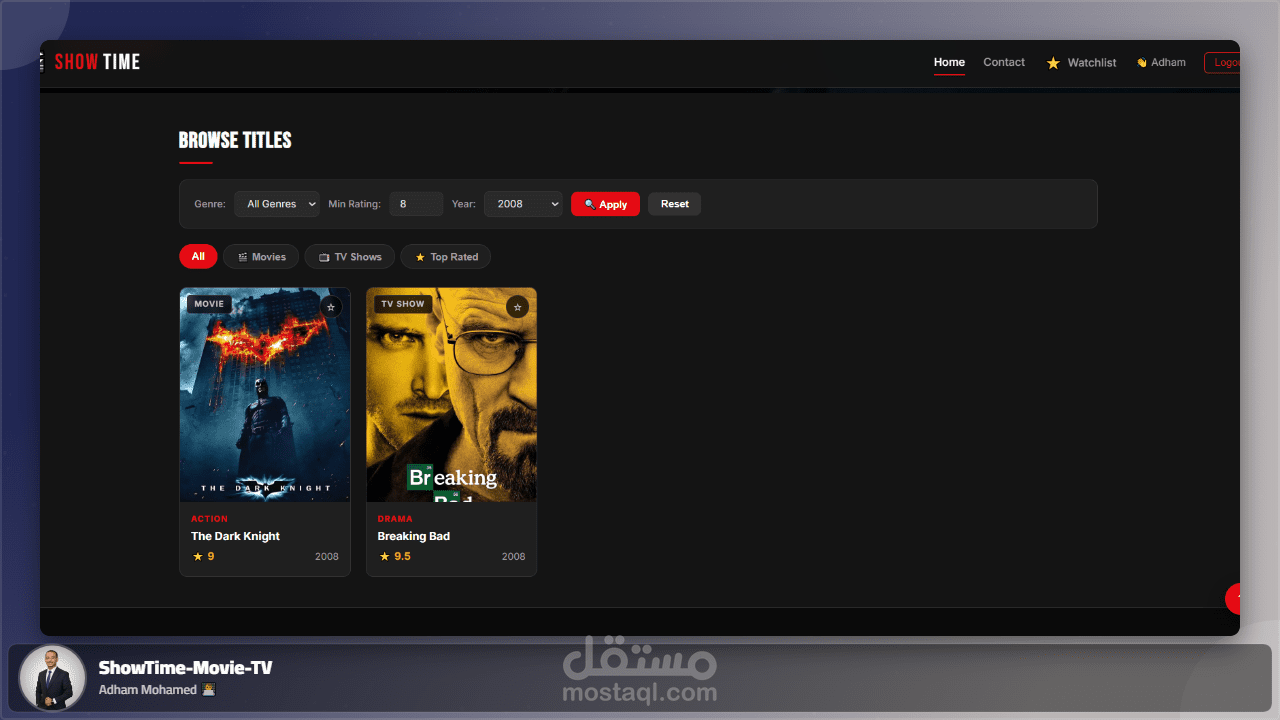Click the TV SHOW badge on Breaking Bad
1280x720 pixels.
403,304
